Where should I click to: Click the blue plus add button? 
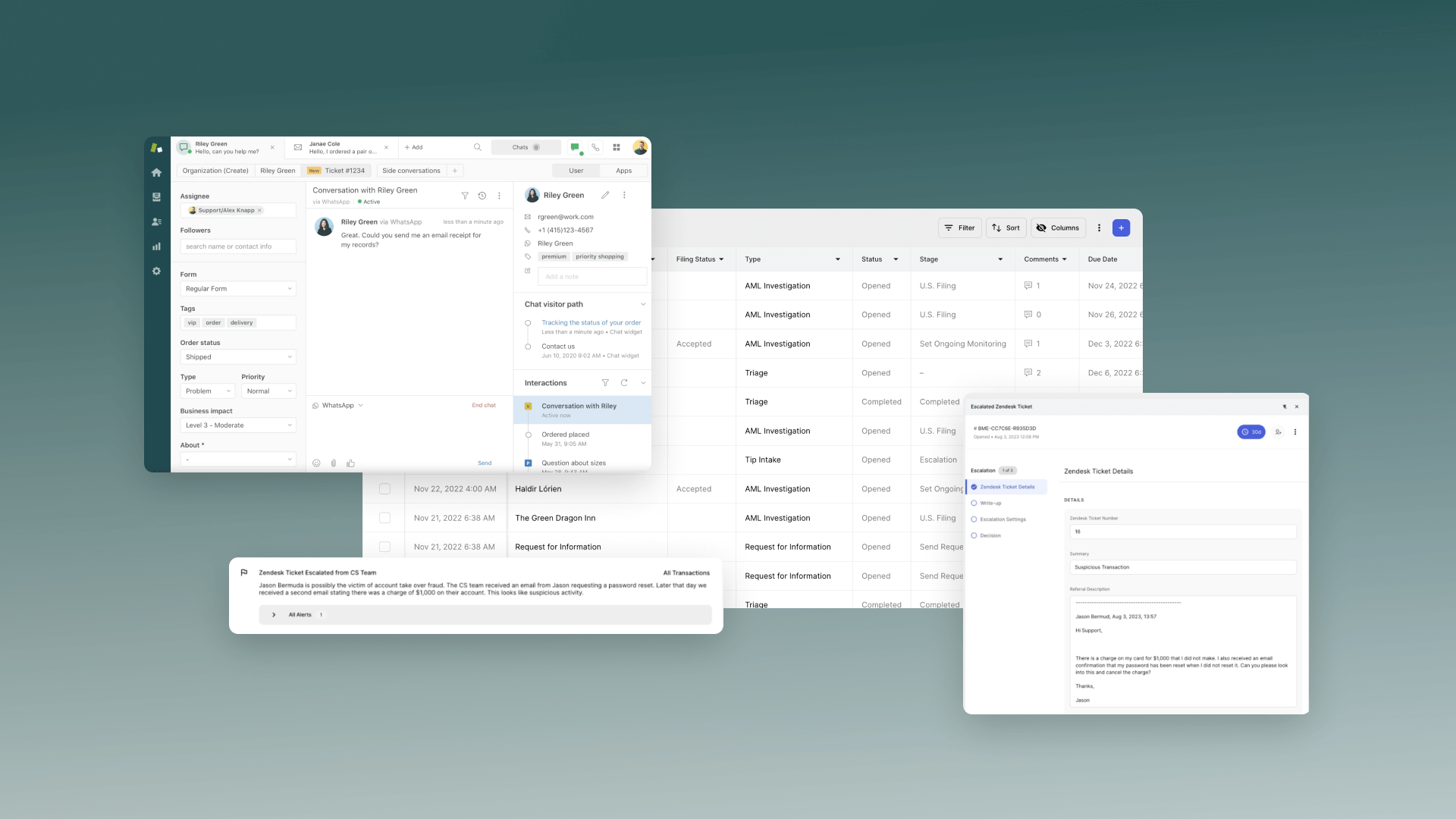point(1121,228)
